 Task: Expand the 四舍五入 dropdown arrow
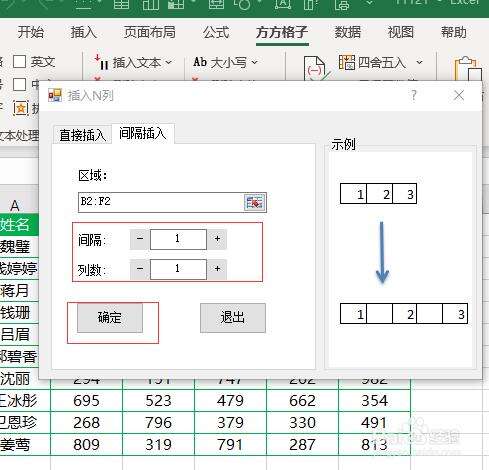[x=419, y=62]
